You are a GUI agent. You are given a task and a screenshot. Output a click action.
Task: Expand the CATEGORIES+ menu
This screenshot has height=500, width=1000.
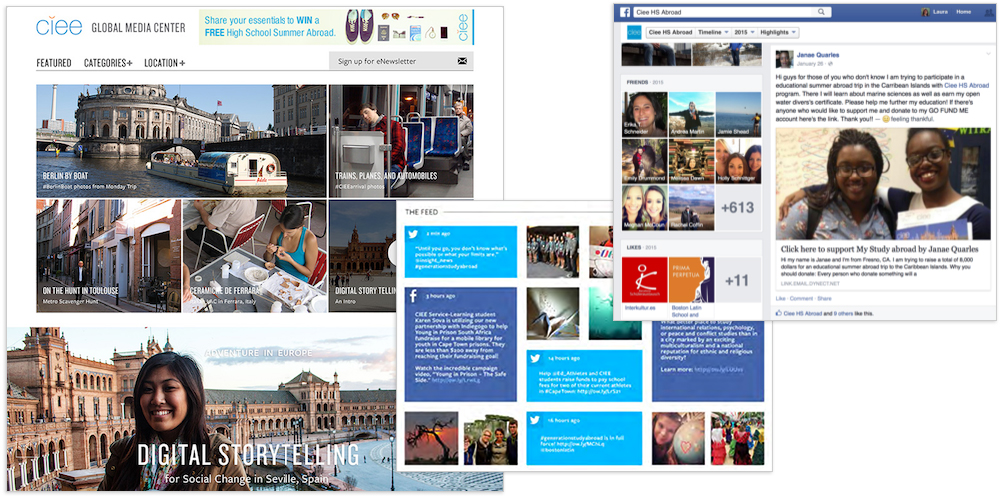[108, 62]
